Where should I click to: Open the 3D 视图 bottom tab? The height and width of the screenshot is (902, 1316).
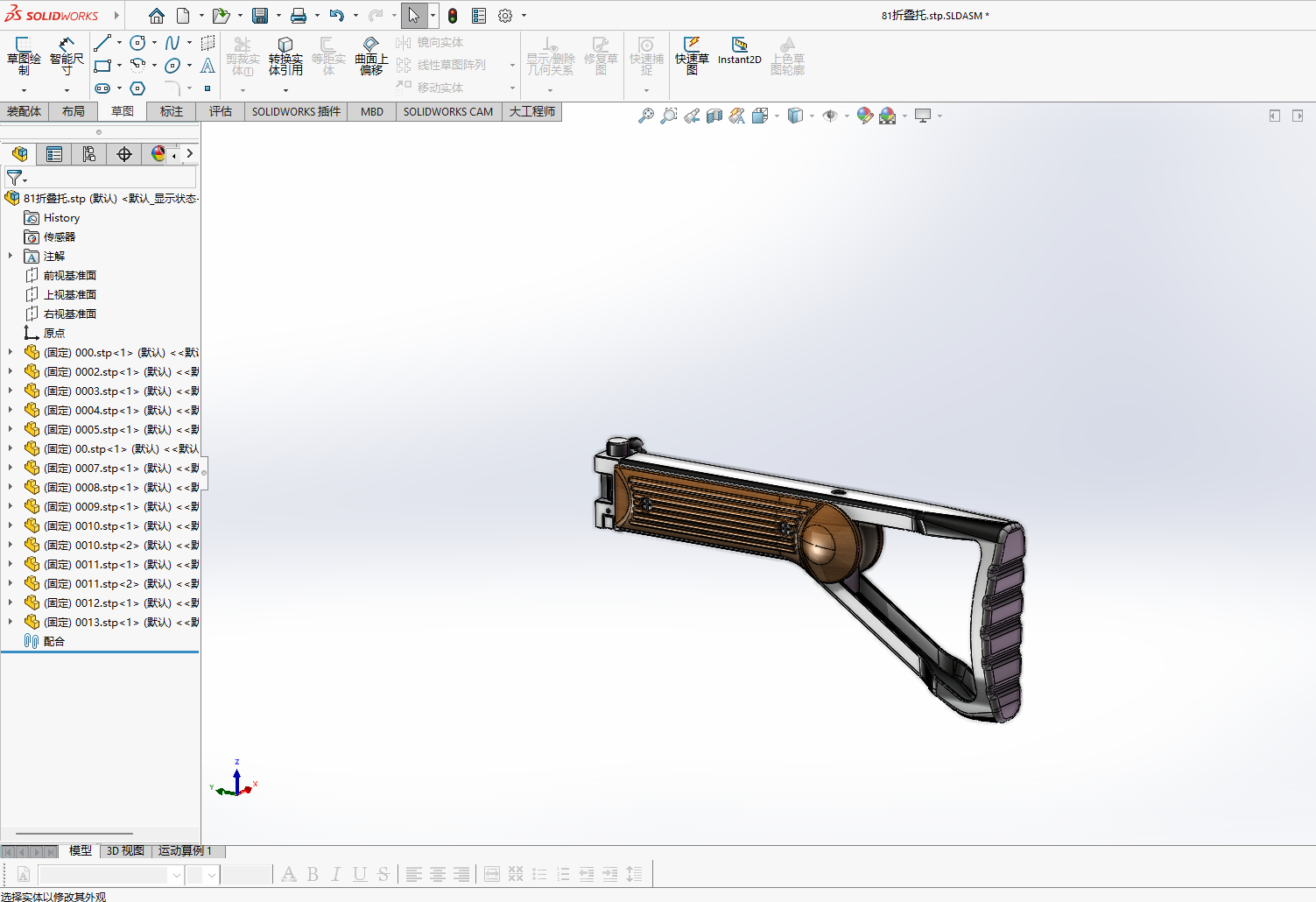point(125,851)
